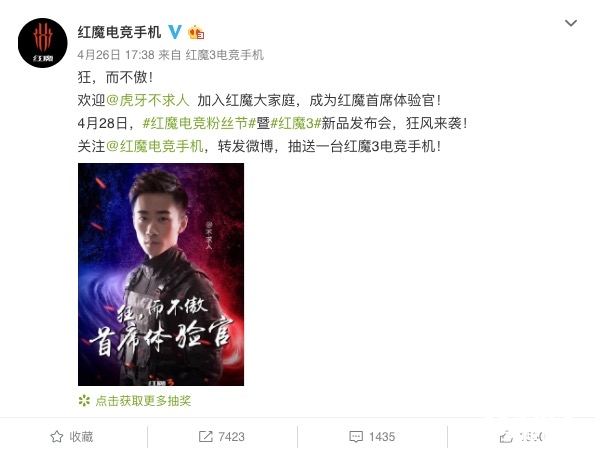
Task: Open the post options chevron menu
Action: pos(571,23)
